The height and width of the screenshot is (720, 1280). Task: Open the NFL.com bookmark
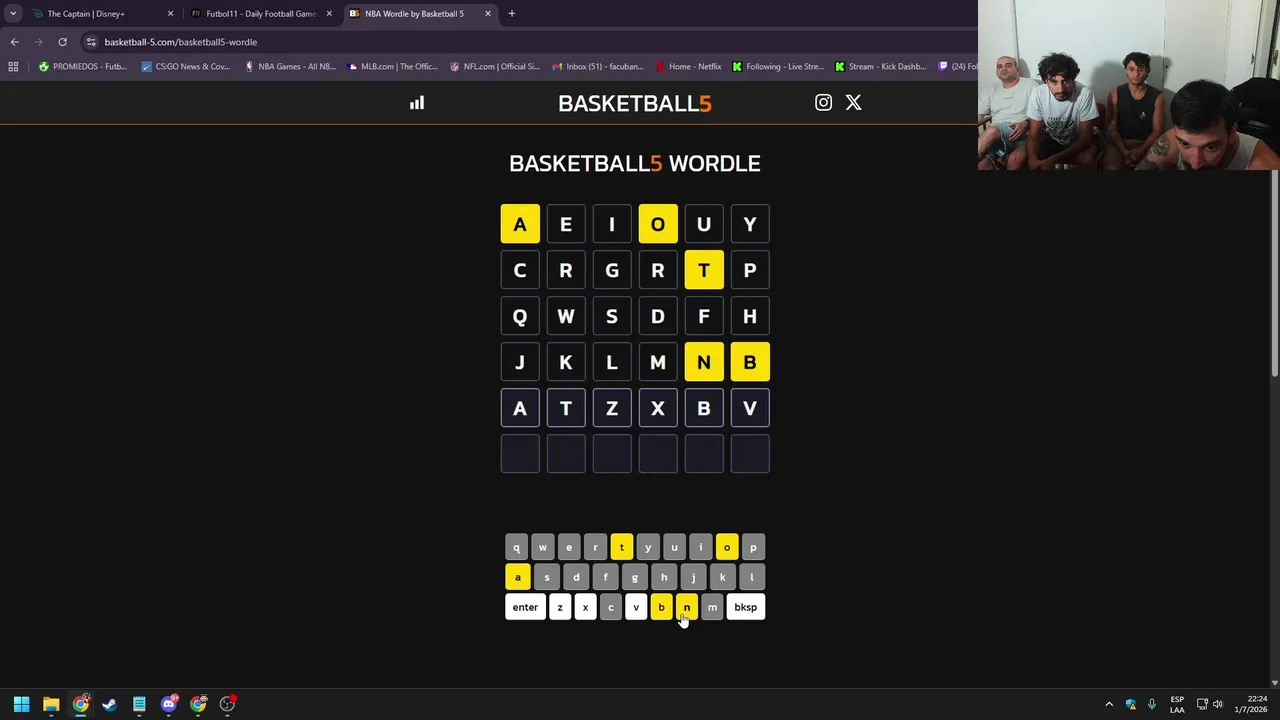pos(495,67)
